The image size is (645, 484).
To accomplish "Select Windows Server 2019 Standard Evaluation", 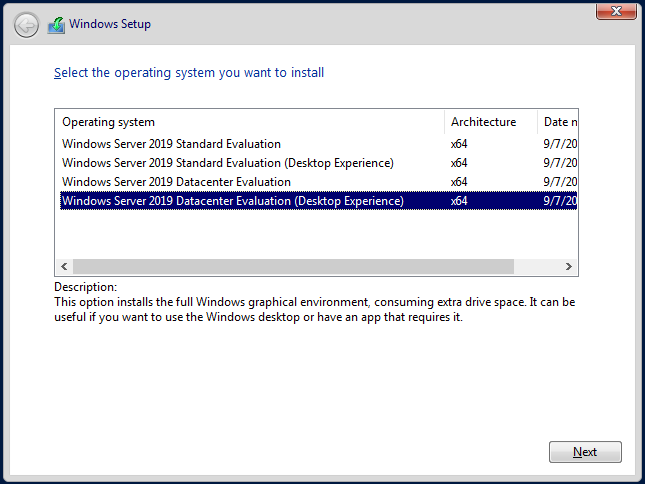I will 318,144.
